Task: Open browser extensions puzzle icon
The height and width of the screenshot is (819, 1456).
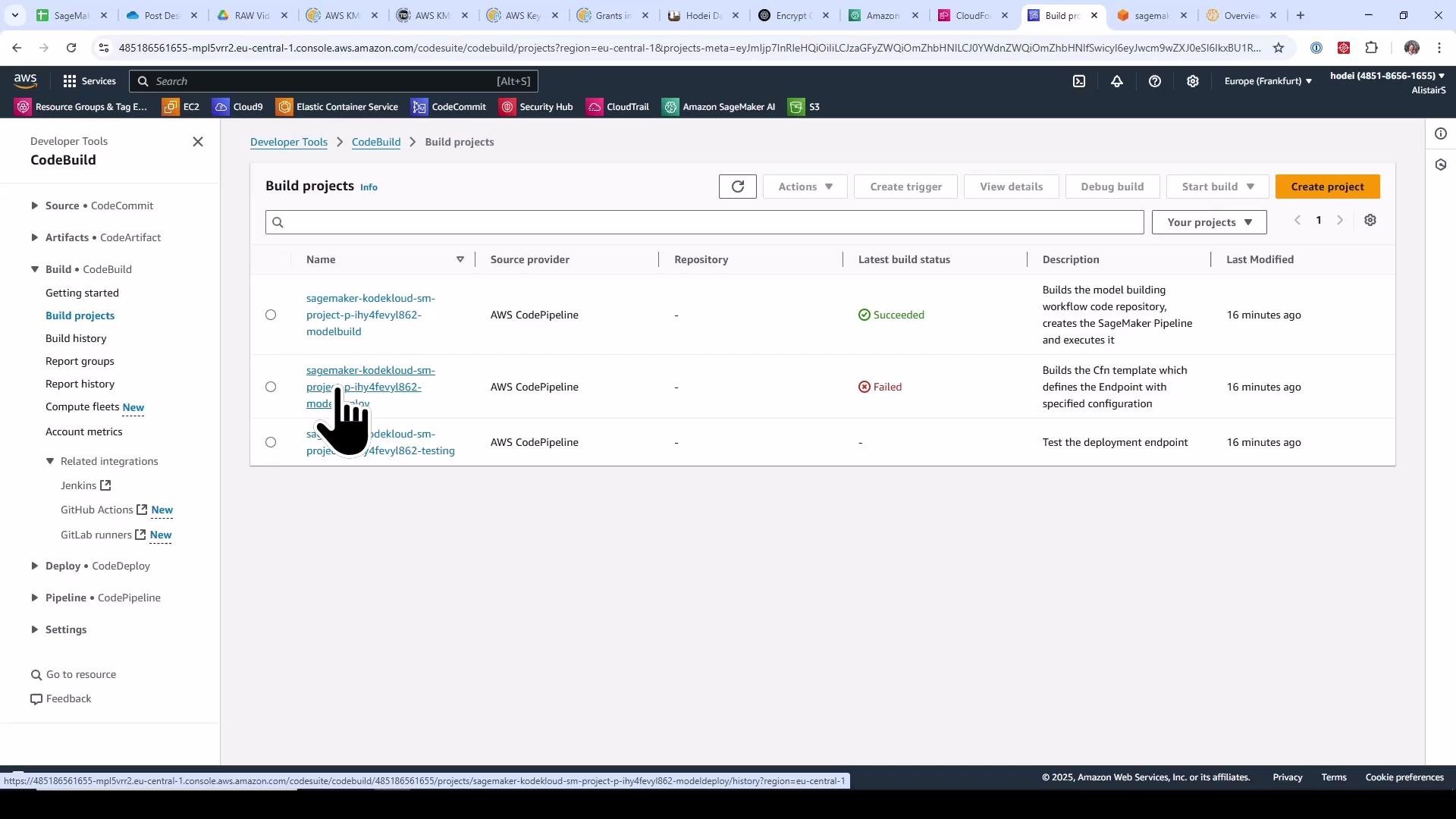Action: click(x=1371, y=48)
